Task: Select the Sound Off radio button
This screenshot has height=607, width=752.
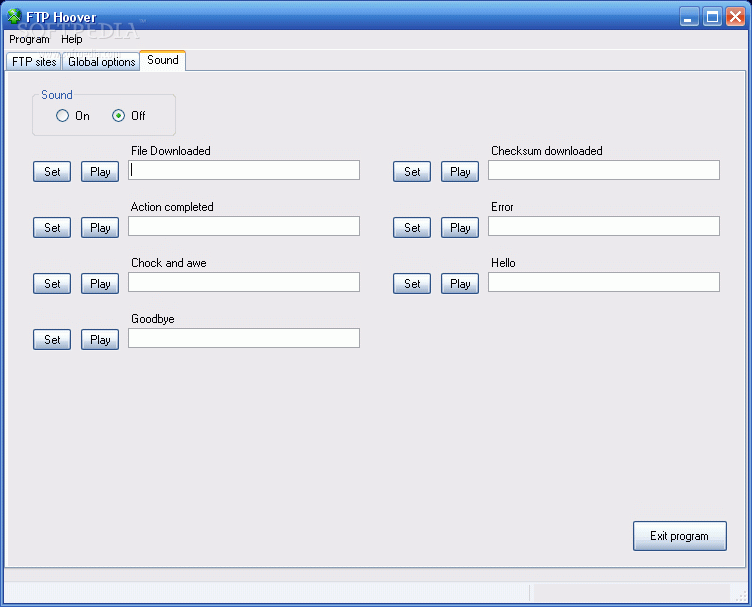Action: pyautogui.click(x=118, y=116)
